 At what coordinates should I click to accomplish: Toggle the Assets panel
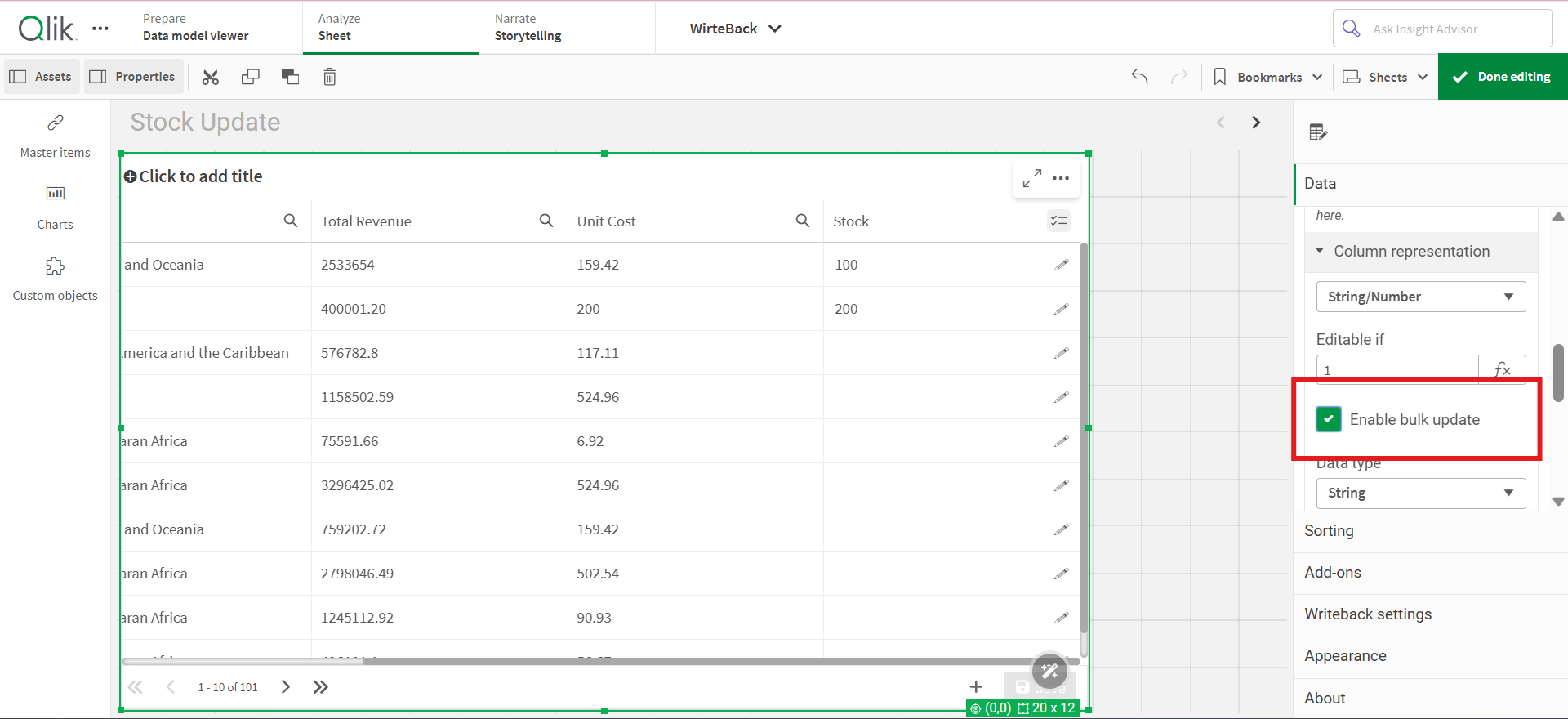pos(41,77)
